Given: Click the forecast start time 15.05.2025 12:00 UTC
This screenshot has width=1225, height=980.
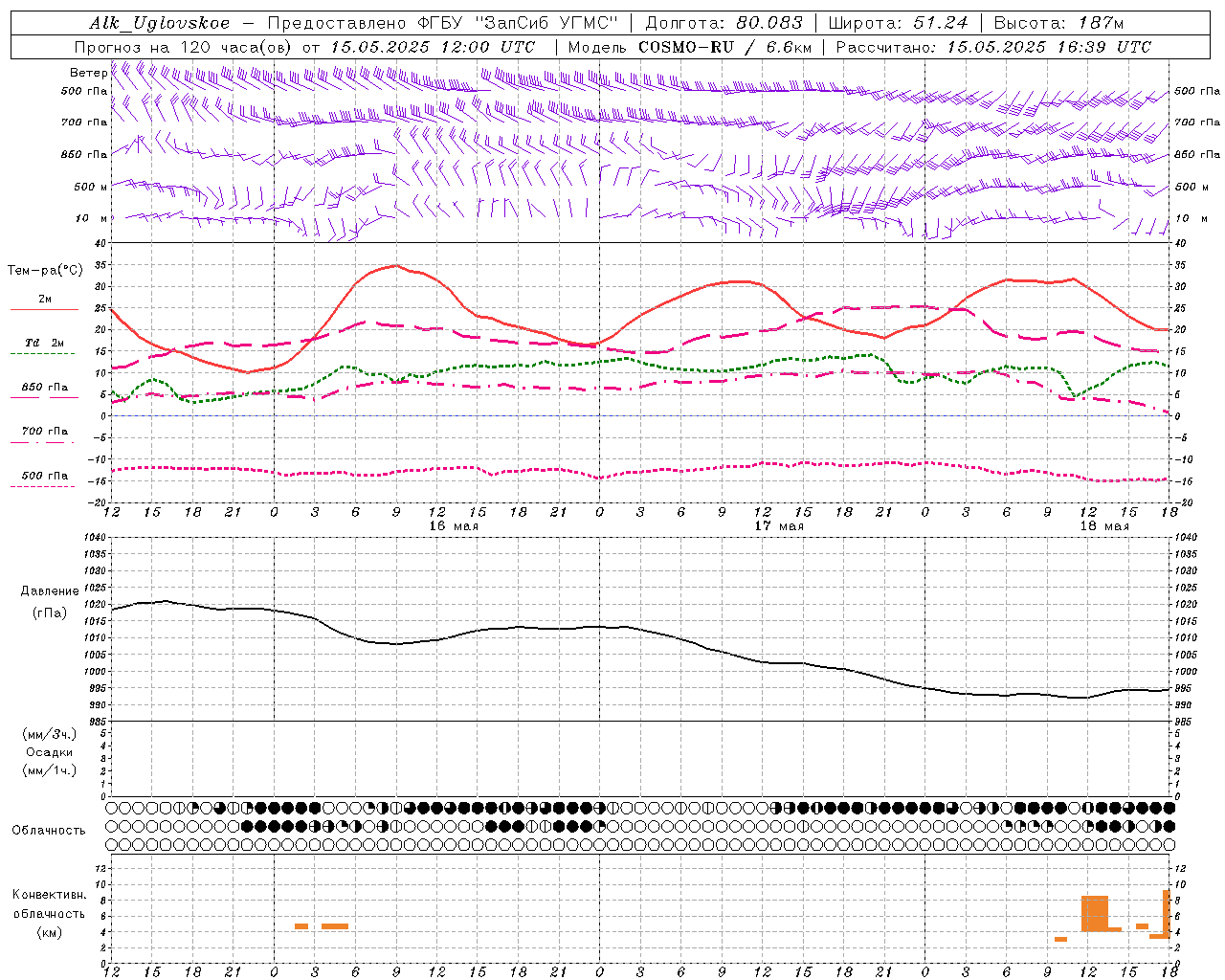Looking at the screenshot, I should (x=433, y=47).
